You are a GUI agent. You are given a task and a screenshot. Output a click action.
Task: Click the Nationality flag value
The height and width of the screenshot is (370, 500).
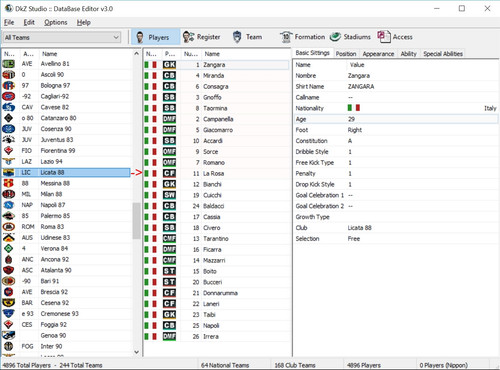pos(354,108)
